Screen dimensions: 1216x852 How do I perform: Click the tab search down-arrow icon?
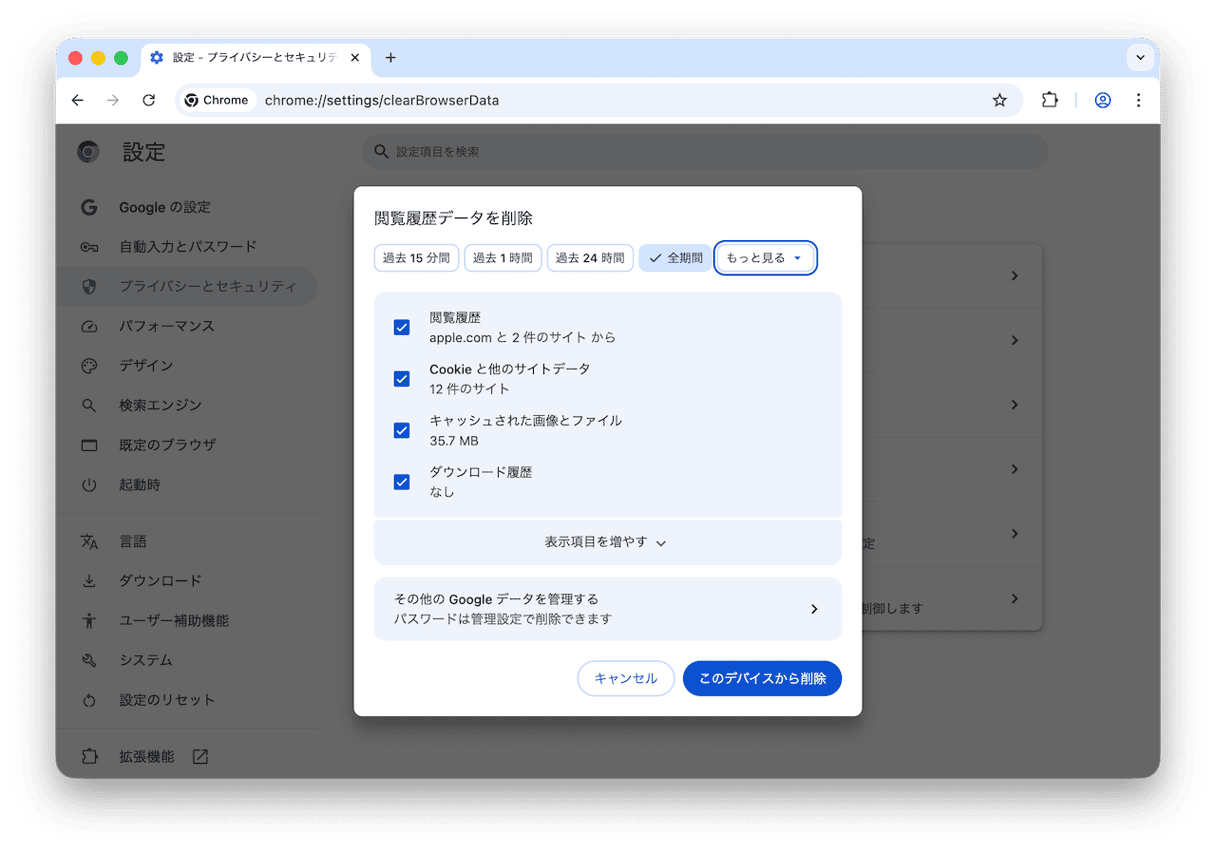(1141, 58)
